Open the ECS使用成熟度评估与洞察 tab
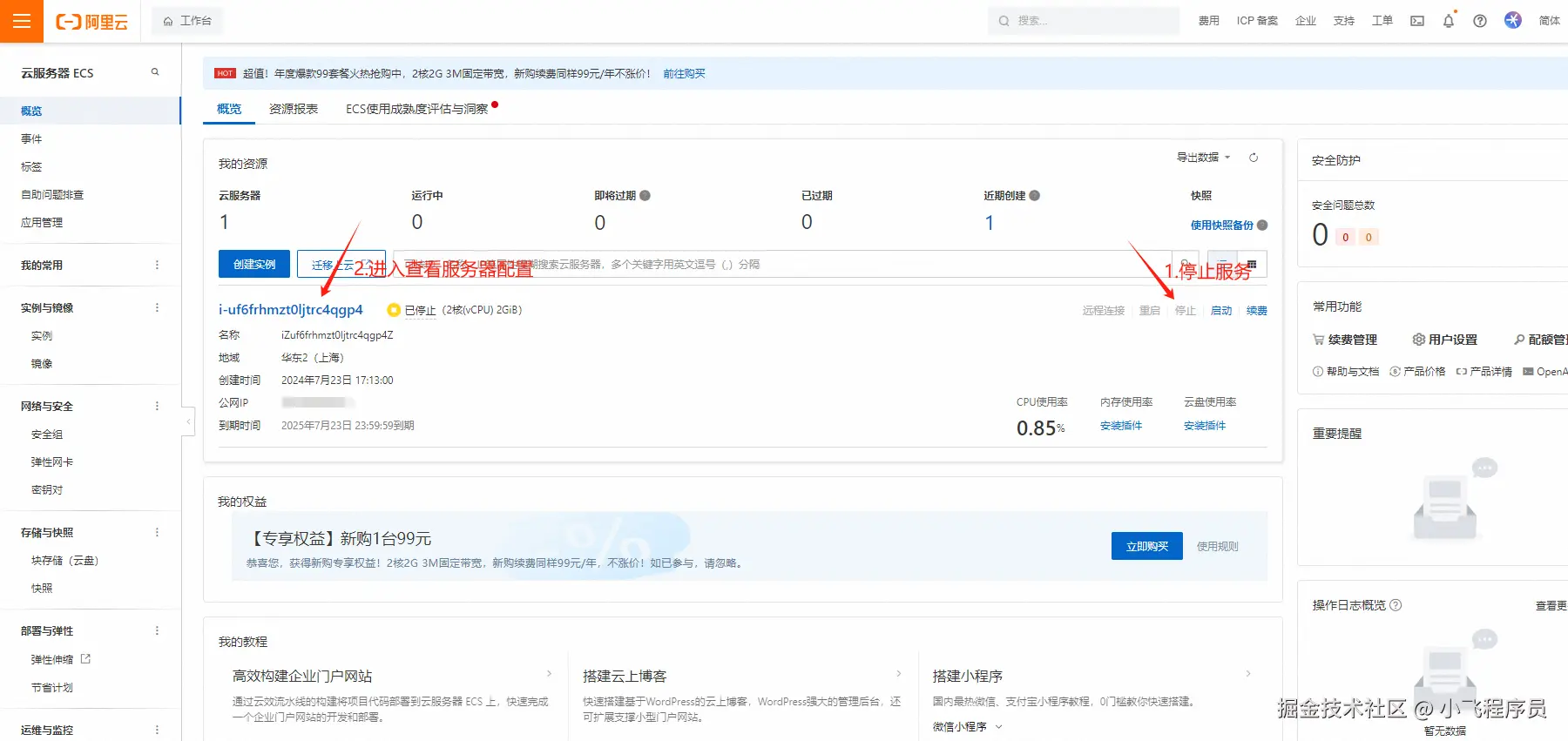Screen dimensions: 1568x741 point(416,109)
